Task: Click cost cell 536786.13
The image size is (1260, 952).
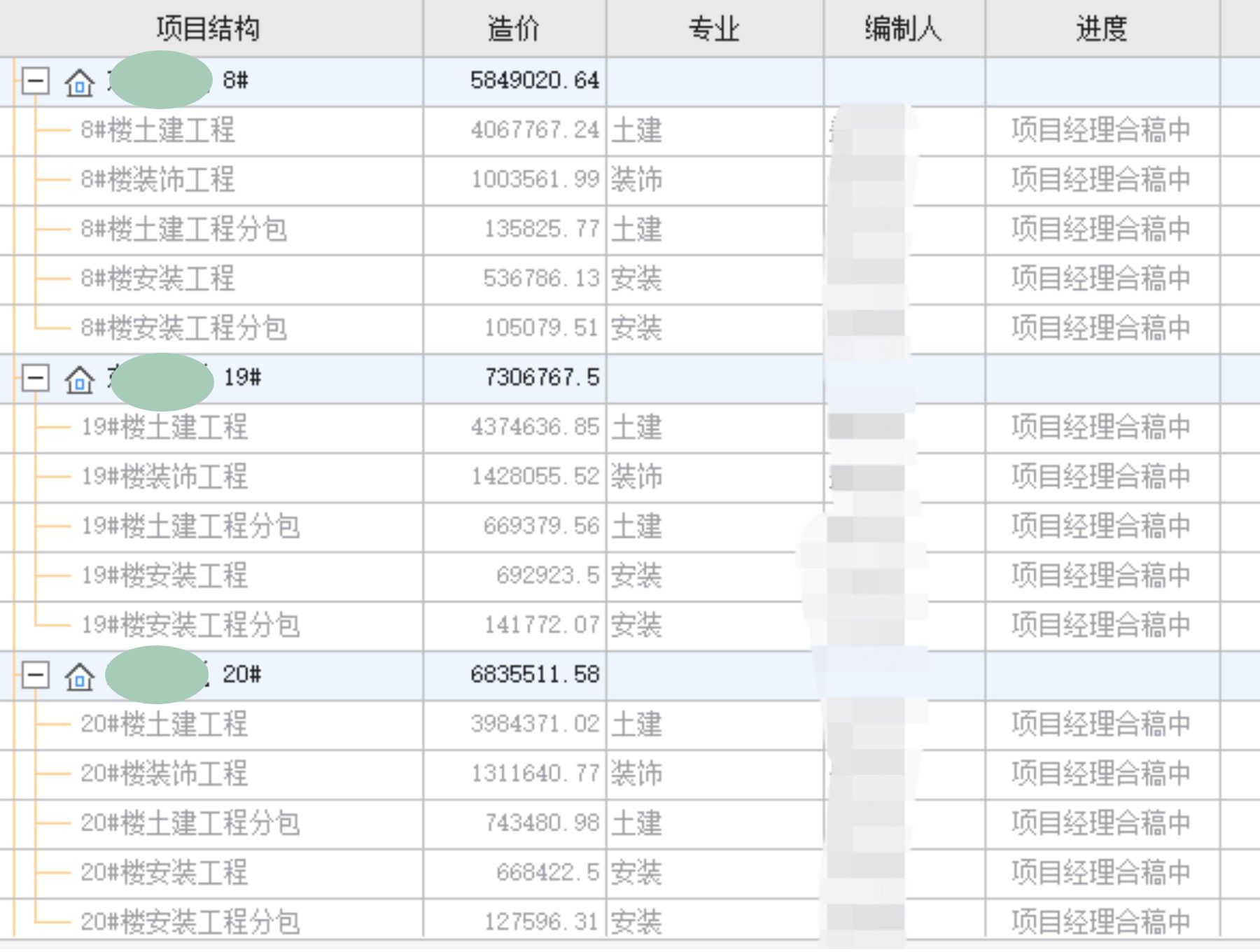Action: 542,279
